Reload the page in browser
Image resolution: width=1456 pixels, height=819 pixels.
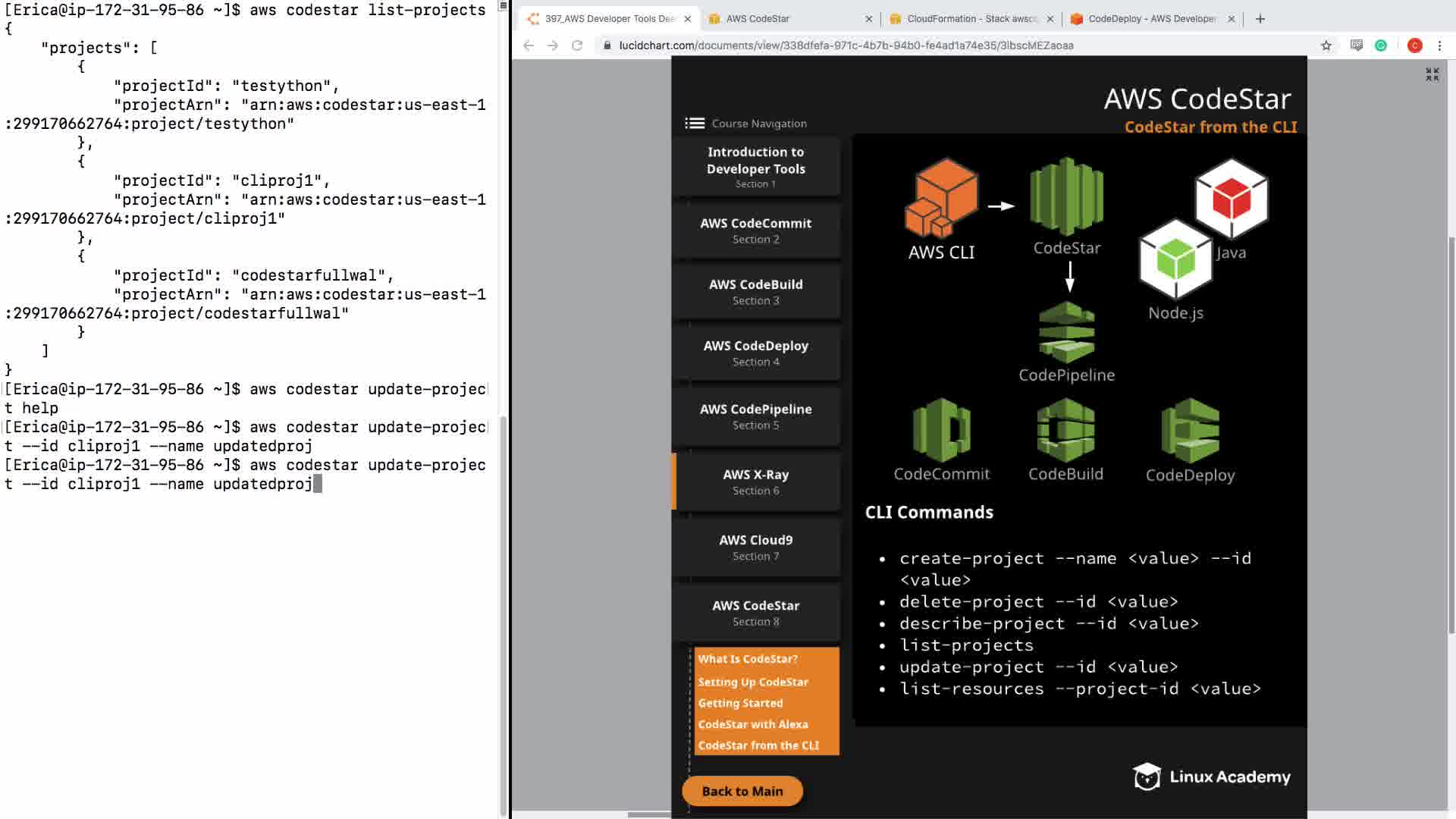(x=577, y=45)
